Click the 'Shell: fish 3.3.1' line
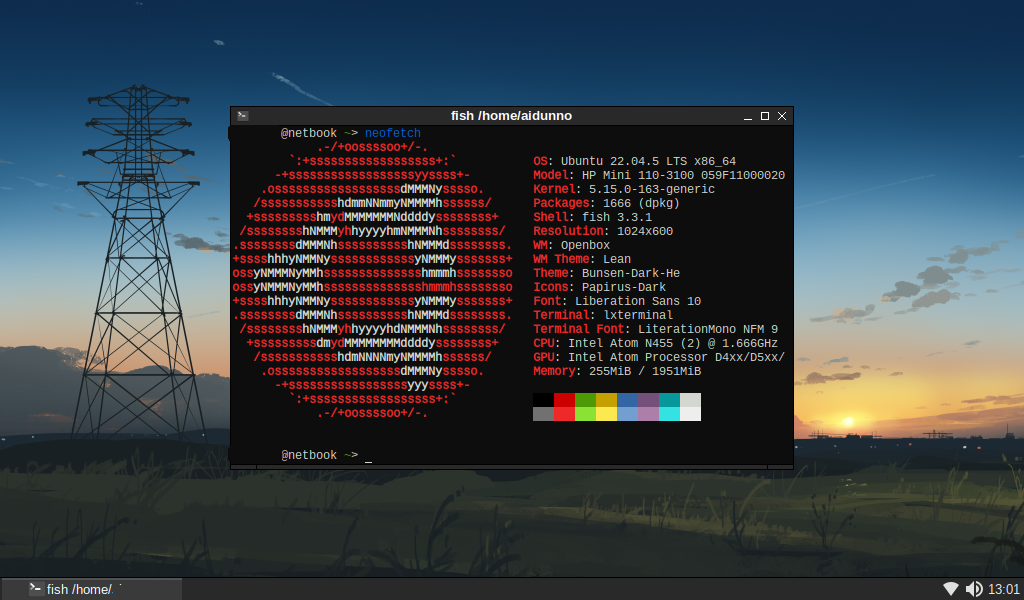Viewport: 1024px width, 600px height. pos(592,217)
